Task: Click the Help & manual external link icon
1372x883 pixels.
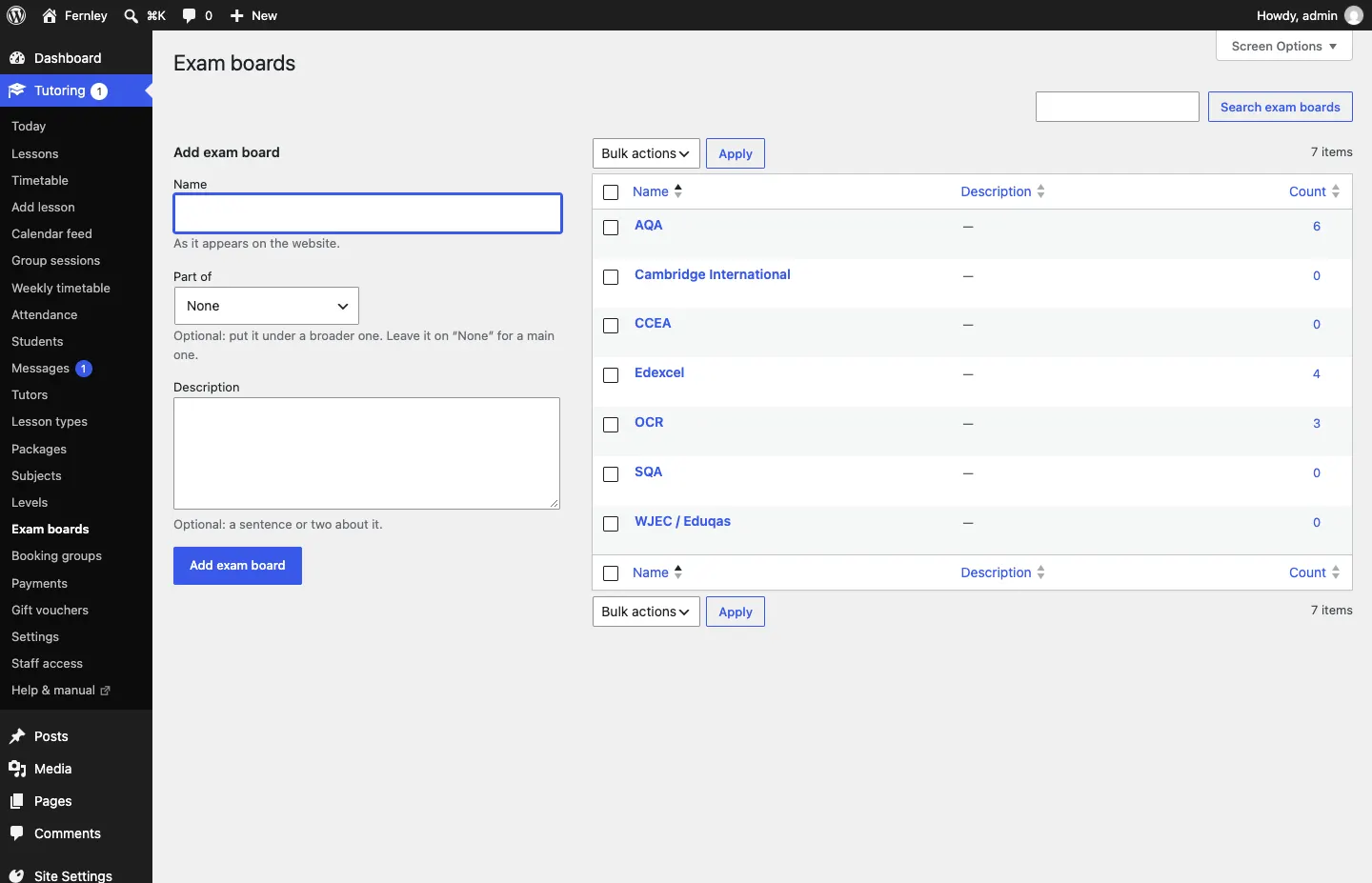Action: [x=105, y=691]
